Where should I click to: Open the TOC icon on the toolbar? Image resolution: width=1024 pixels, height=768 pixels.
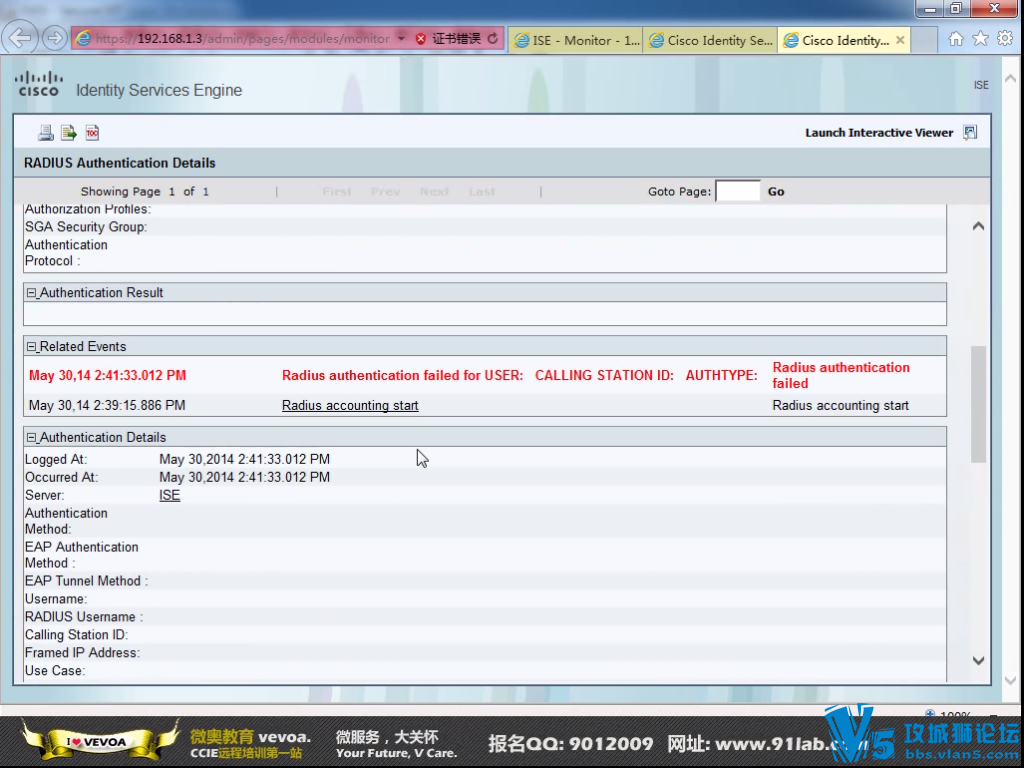click(91, 131)
